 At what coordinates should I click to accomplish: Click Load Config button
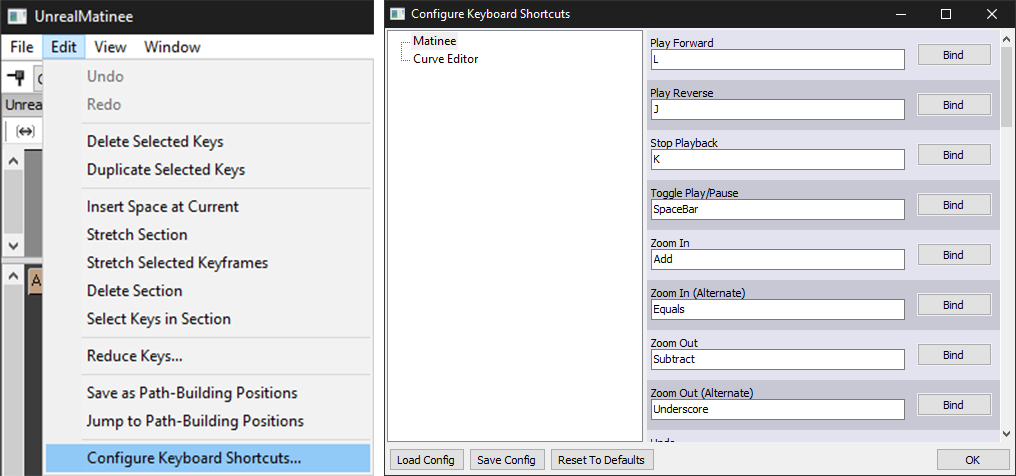click(425, 460)
